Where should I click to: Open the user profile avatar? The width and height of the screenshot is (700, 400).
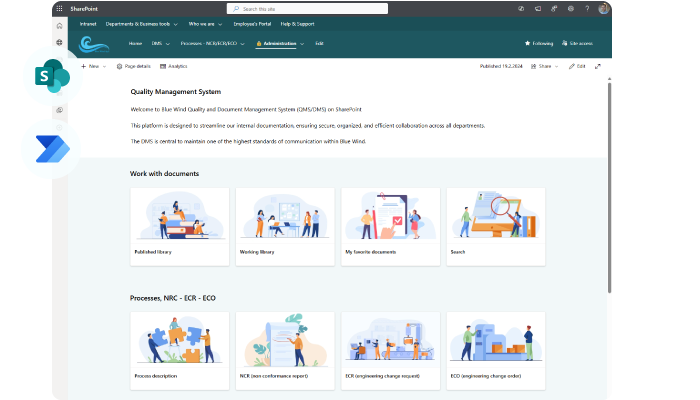pos(603,8)
